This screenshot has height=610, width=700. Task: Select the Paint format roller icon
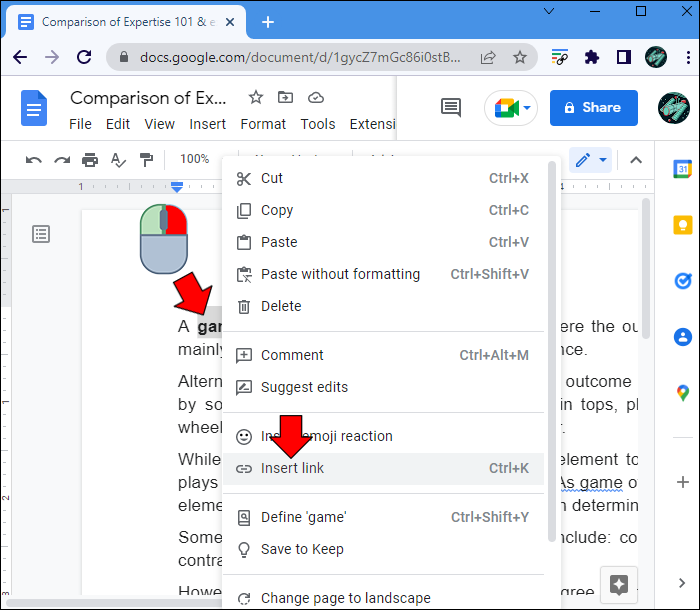(146, 159)
